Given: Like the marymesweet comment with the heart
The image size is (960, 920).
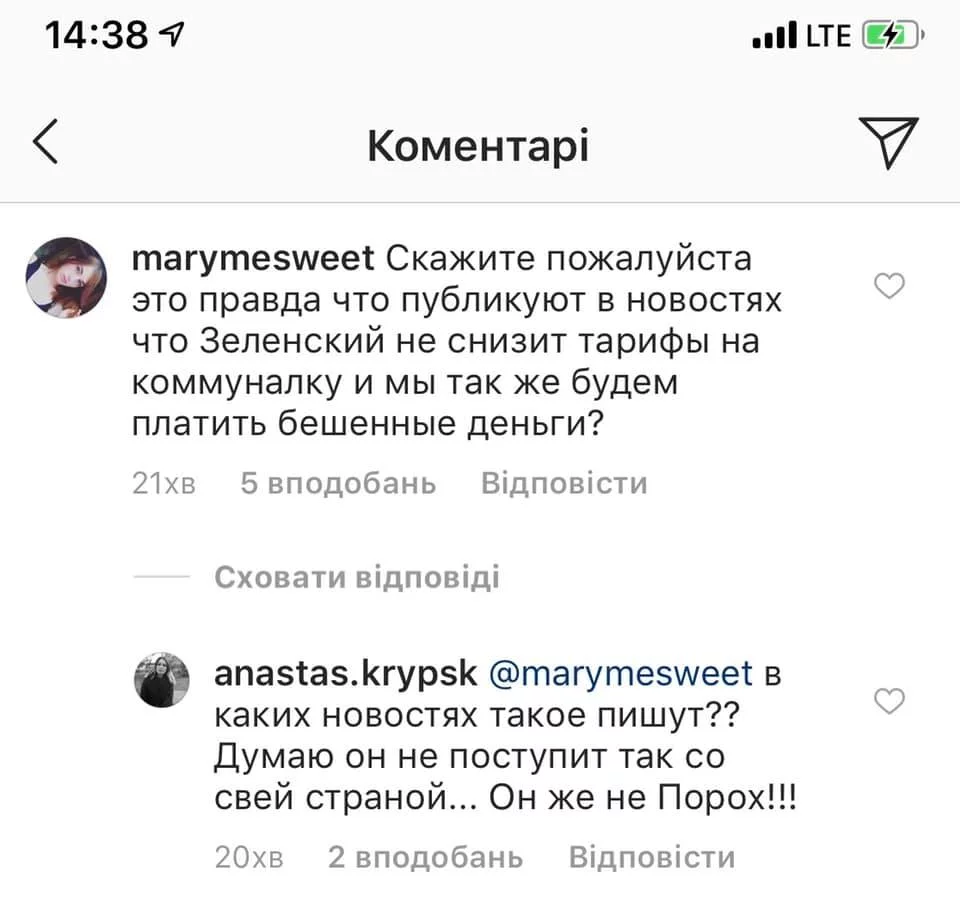Looking at the screenshot, I should pyautogui.click(x=889, y=287).
